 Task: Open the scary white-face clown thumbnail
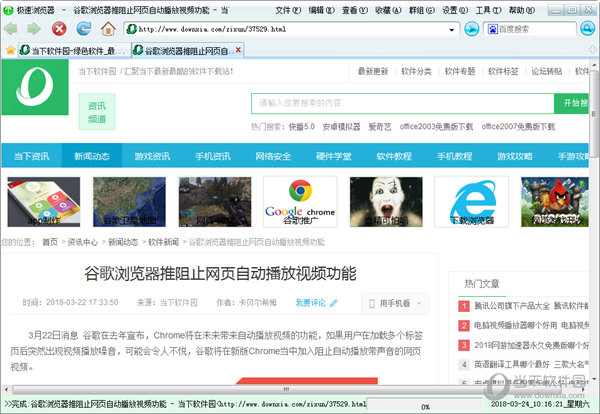(x=386, y=202)
